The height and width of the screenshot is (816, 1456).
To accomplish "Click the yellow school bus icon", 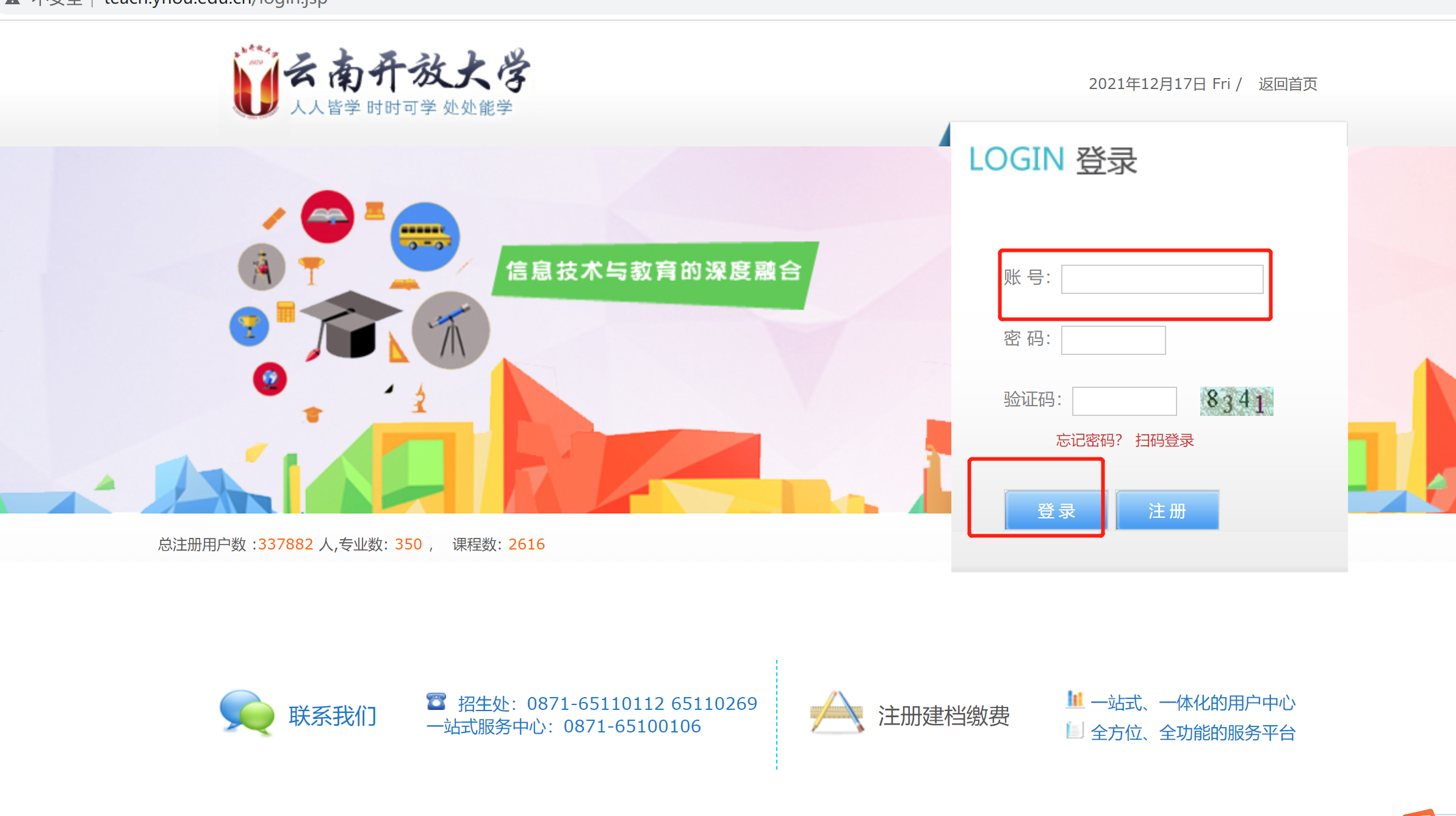I will 425,237.
